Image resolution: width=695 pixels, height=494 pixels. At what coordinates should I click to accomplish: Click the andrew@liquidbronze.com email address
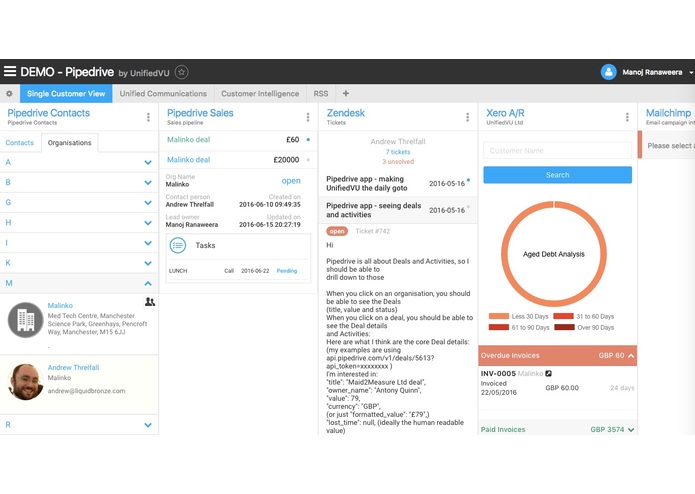point(86,391)
